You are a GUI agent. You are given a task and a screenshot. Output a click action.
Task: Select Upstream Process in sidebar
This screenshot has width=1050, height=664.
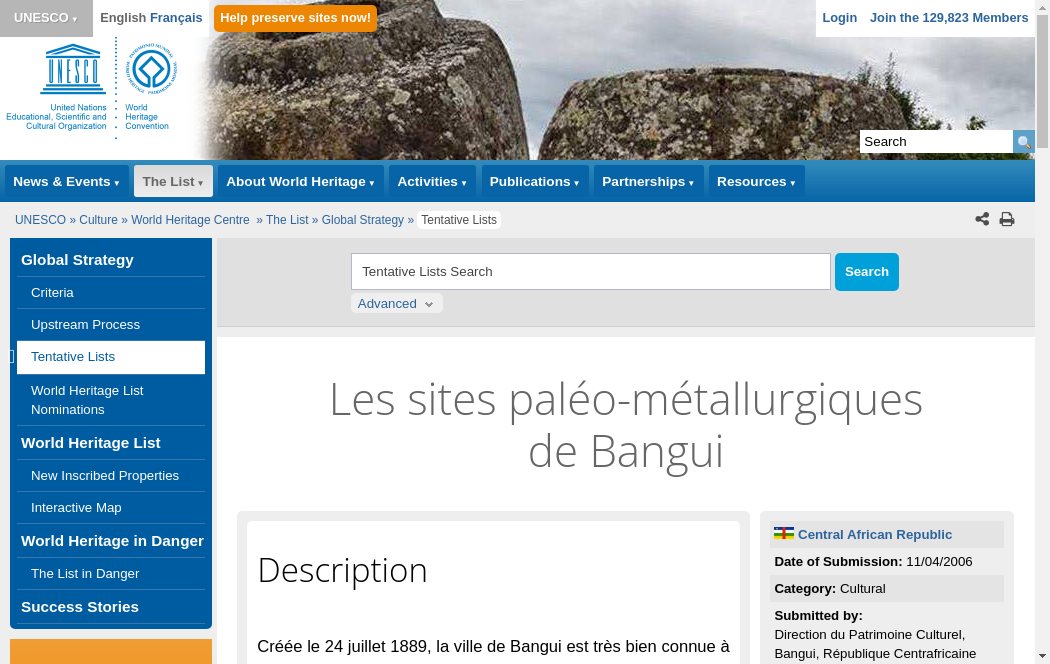85,325
